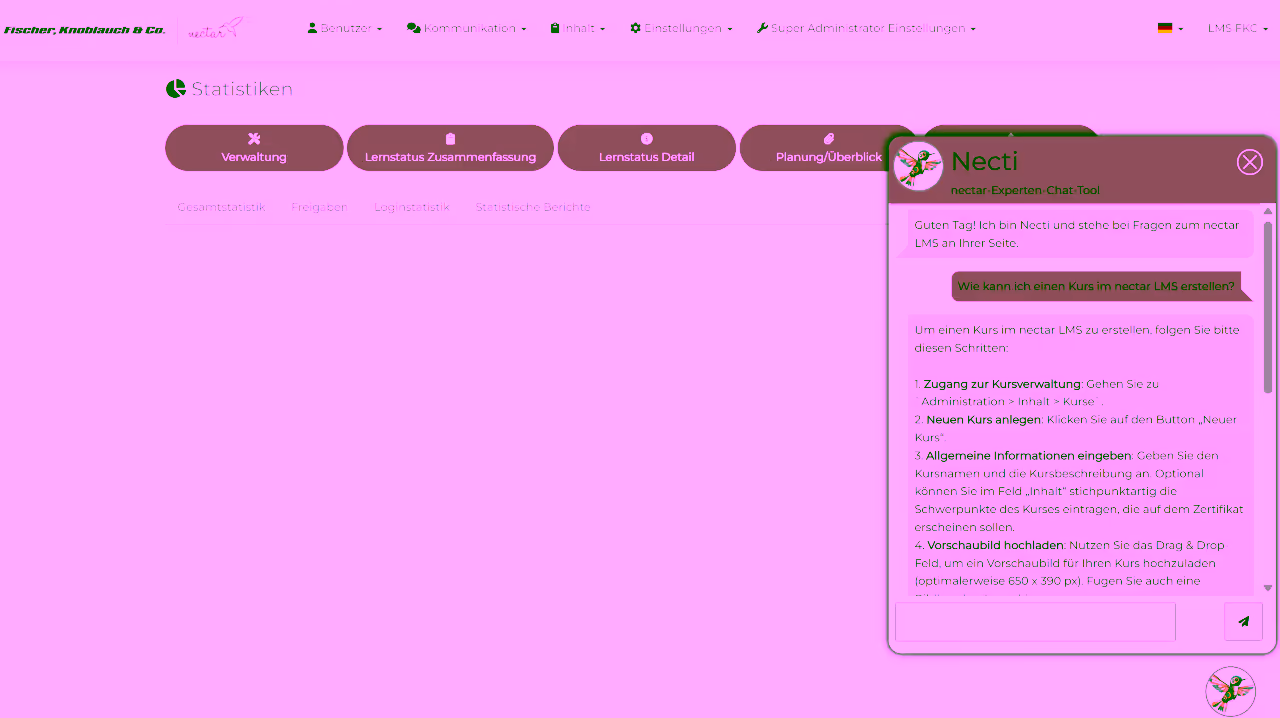Open the Planung/Überblick section
The width and height of the screenshot is (1280, 718).
point(828,148)
